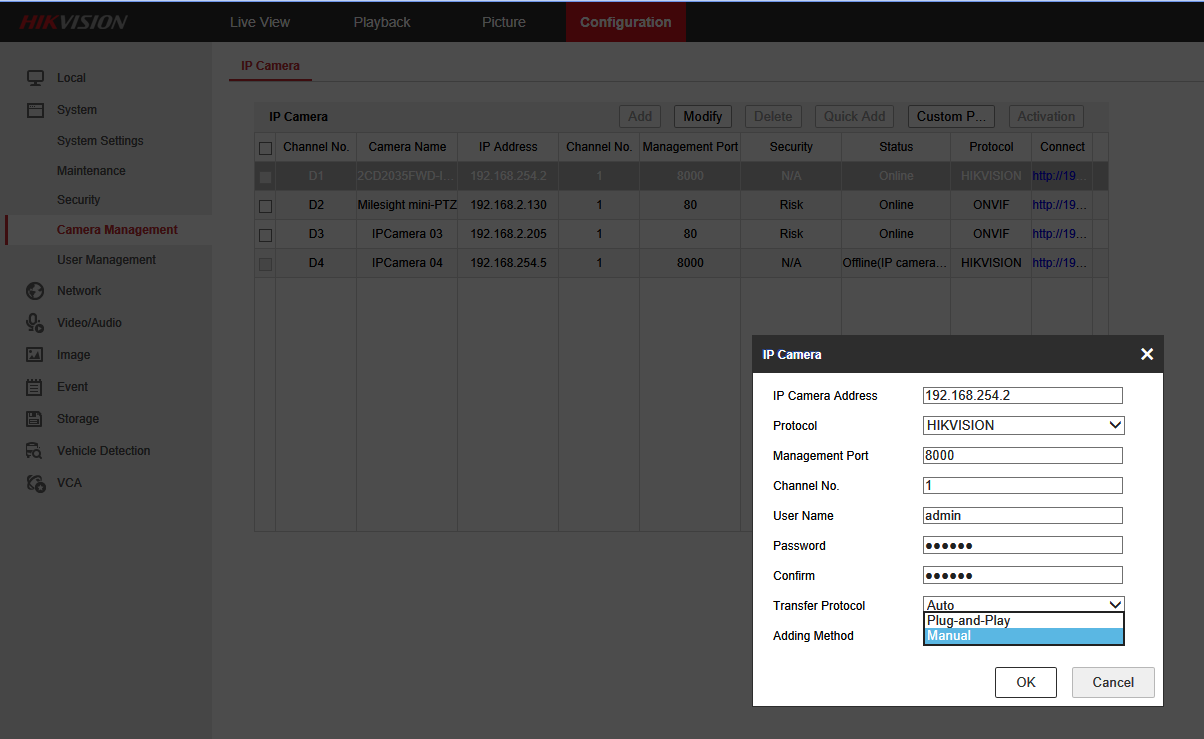
Task: Open the Live View tab
Action: point(260,22)
